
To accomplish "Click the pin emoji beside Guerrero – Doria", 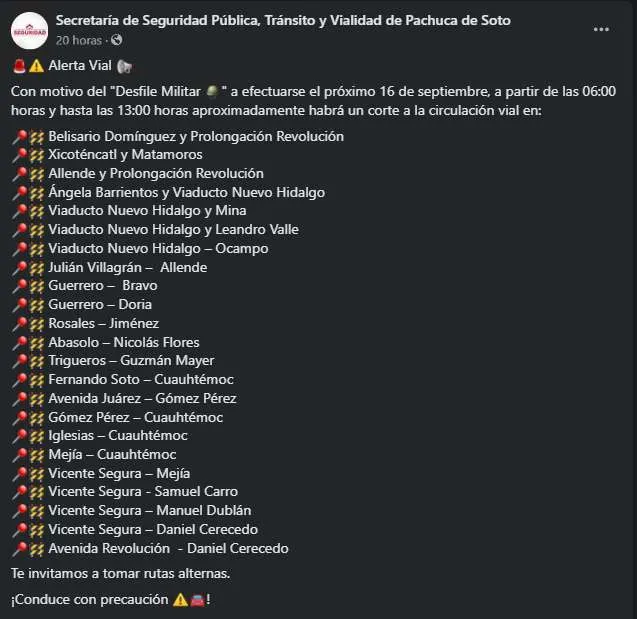I will coord(19,305).
